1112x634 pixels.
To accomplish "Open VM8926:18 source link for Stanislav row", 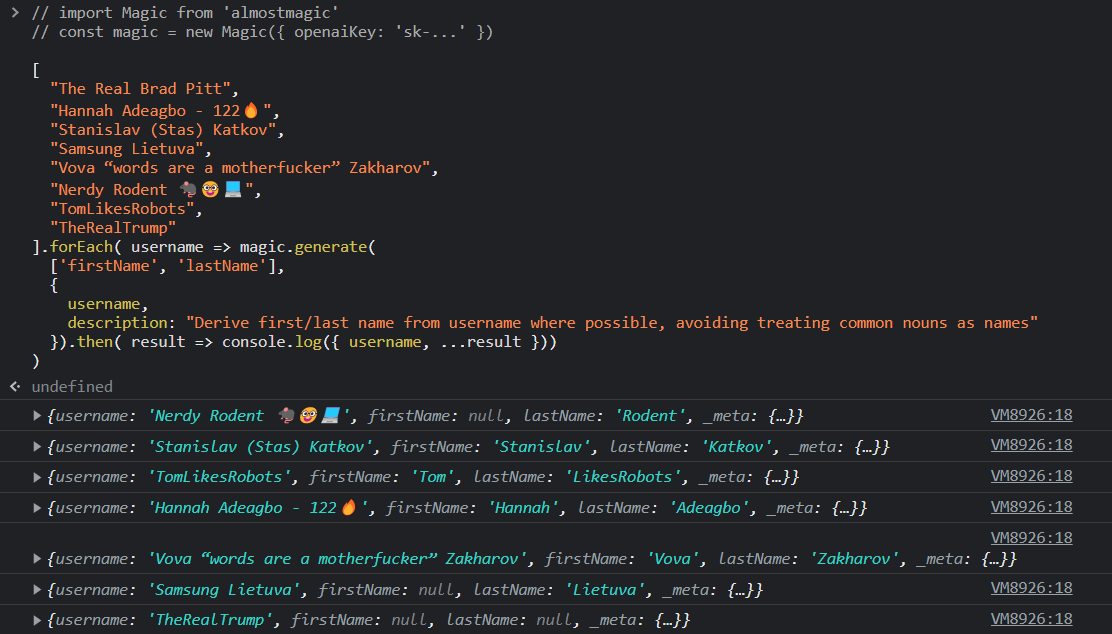I will [1031, 445].
